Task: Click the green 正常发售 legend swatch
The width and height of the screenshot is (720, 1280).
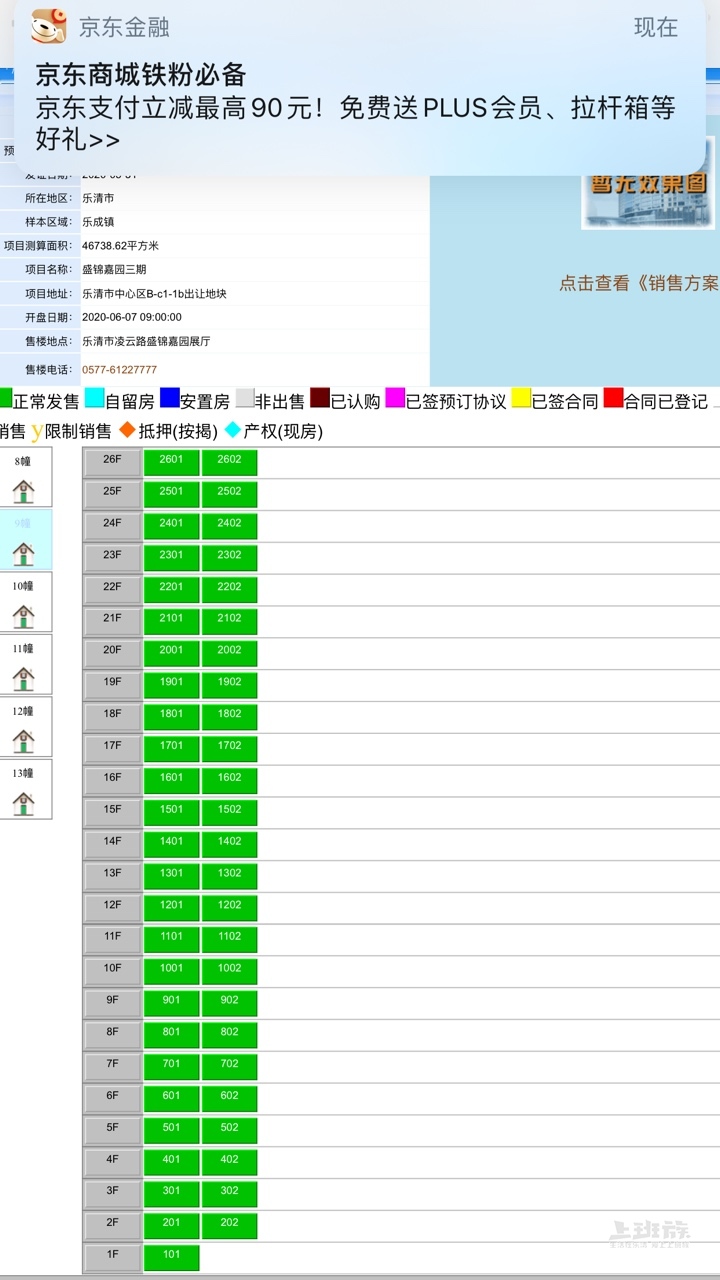Action: click(5, 399)
